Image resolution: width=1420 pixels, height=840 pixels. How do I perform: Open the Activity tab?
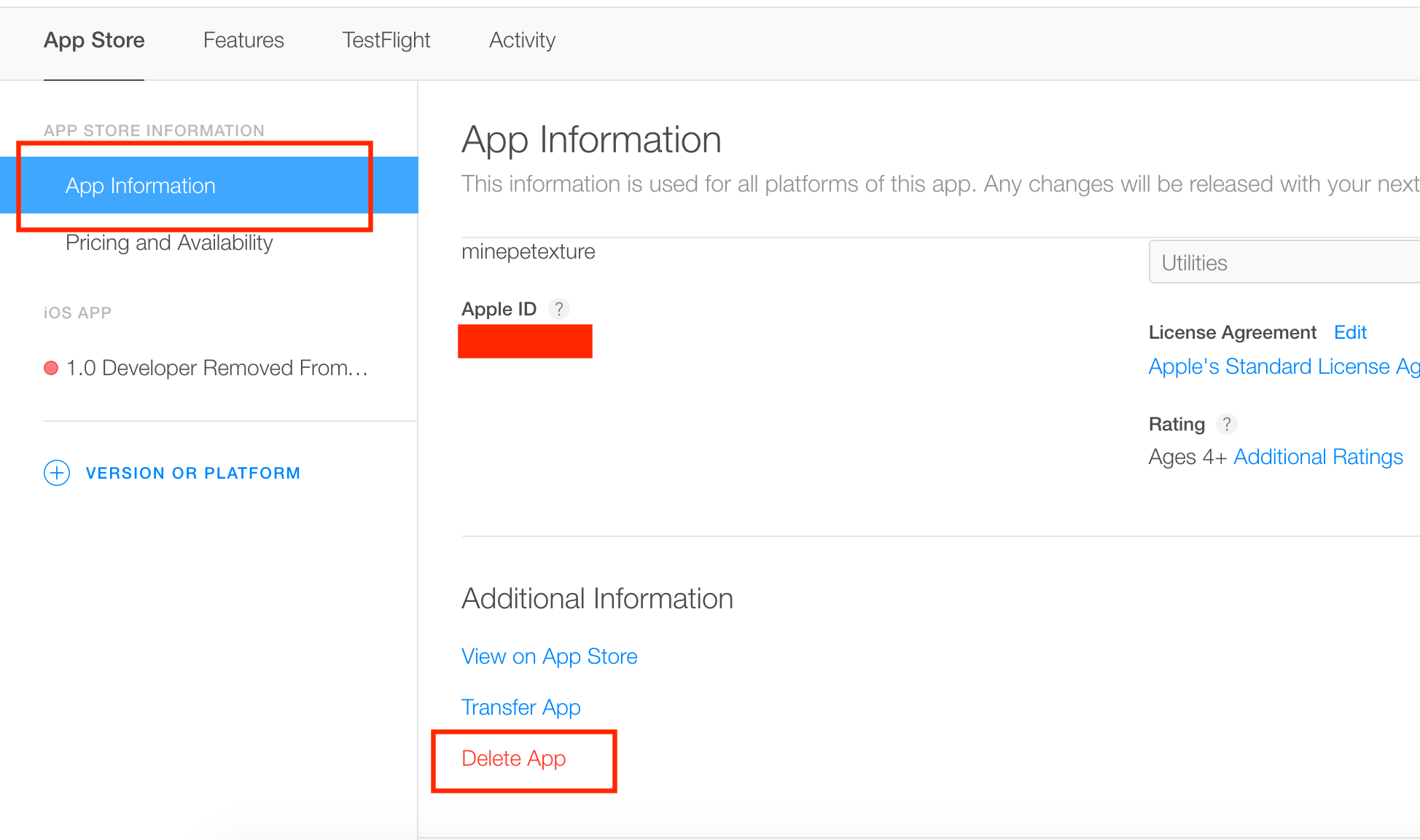pos(522,40)
